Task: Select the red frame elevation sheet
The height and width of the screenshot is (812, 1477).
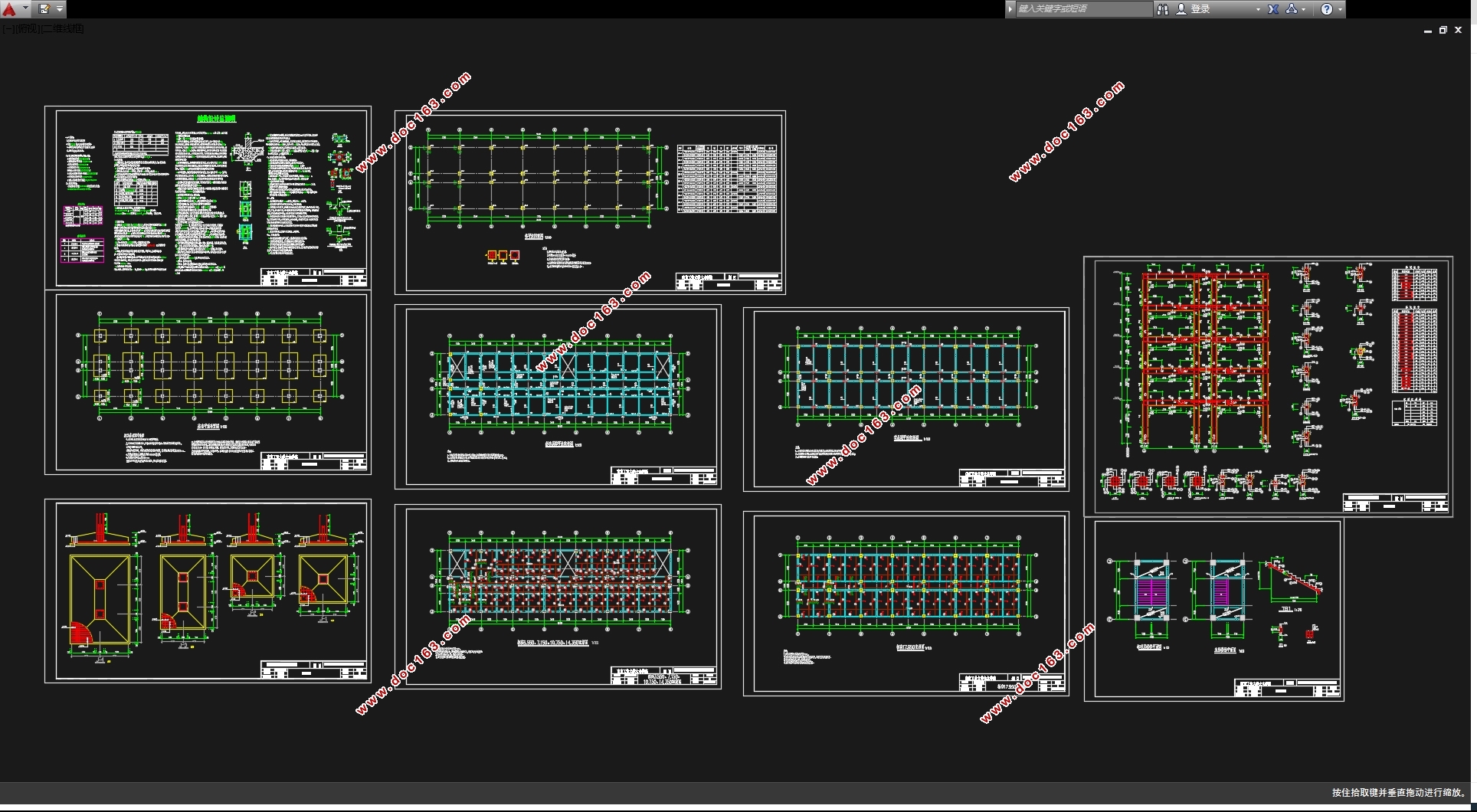Action: point(1268,386)
